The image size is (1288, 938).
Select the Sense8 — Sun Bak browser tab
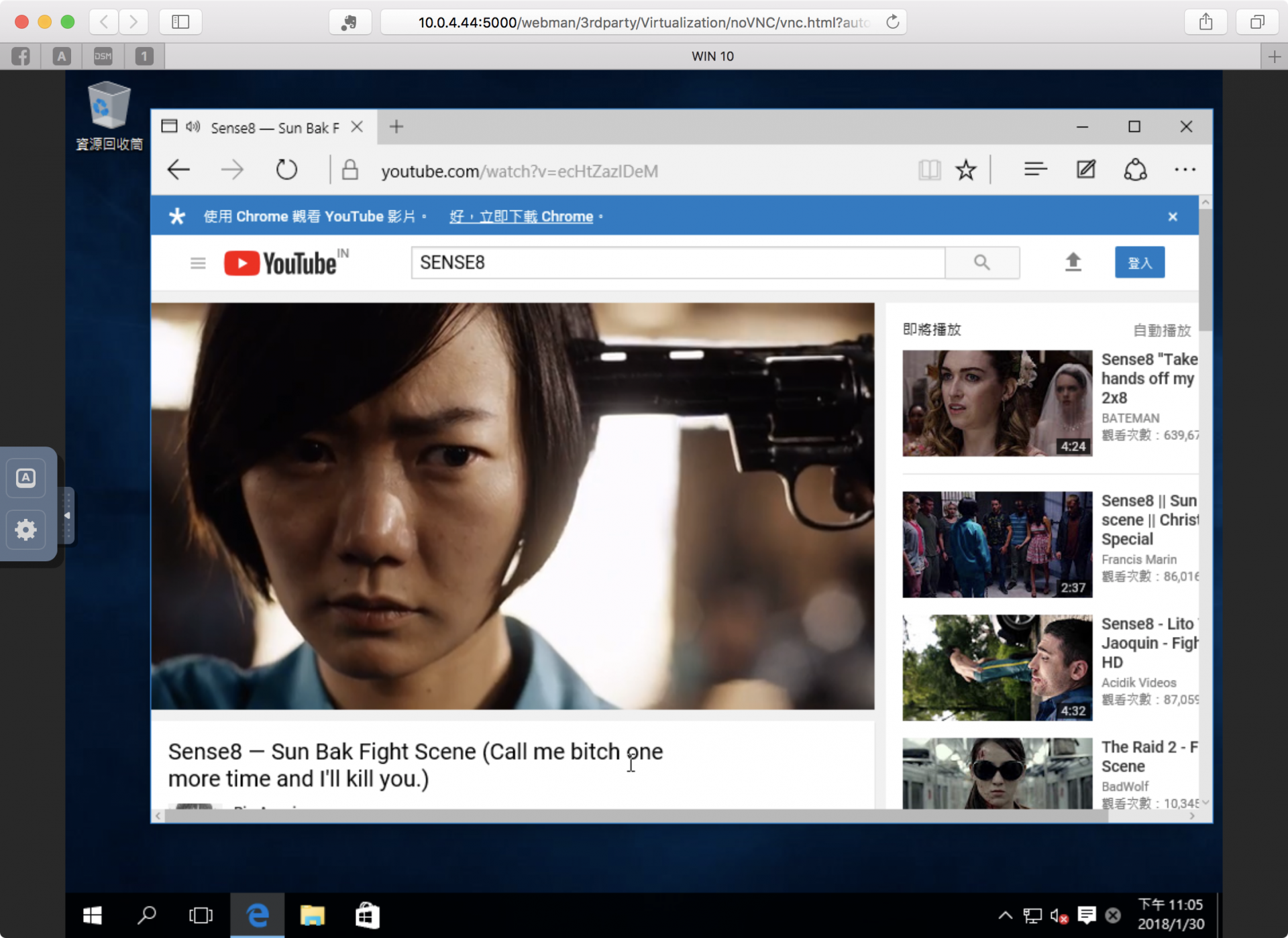tap(274, 127)
